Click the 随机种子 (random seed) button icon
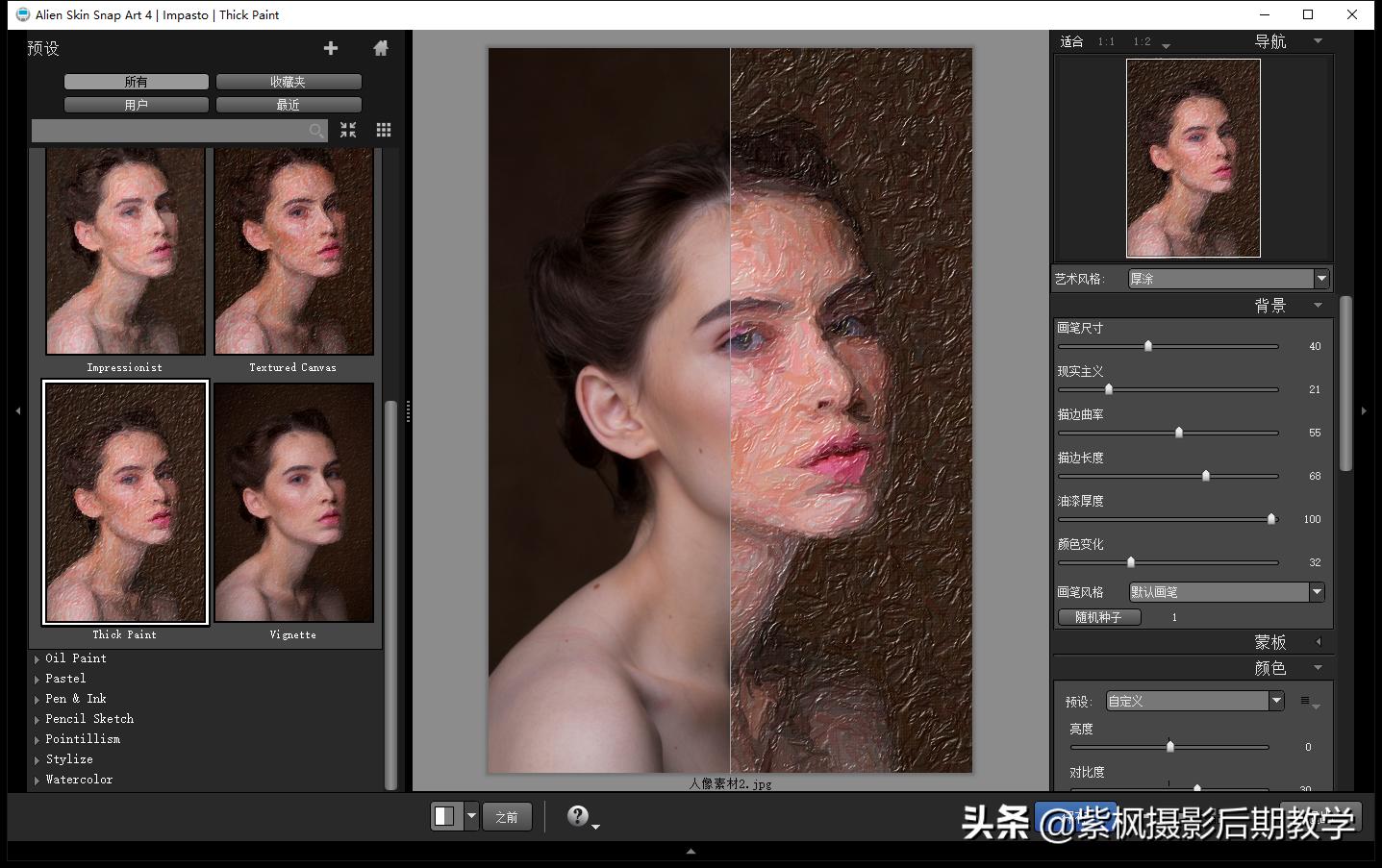The width and height of the screenshot is (1382, 868). [x=1098, y=616]
